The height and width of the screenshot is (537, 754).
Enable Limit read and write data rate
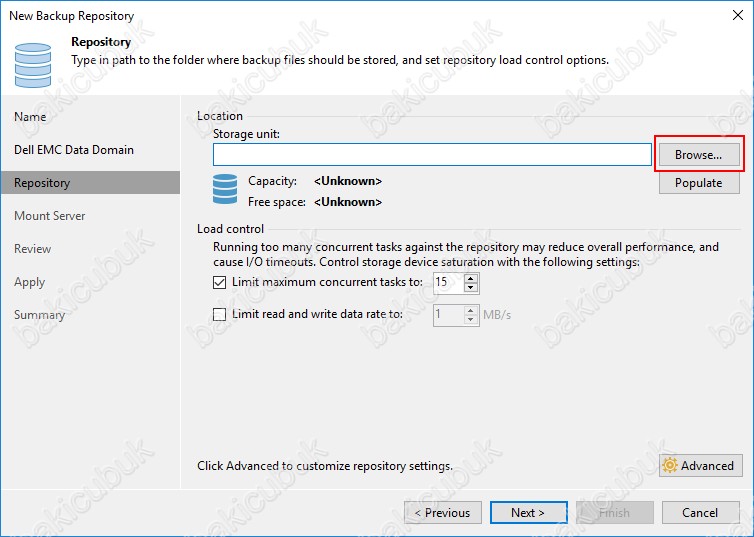[219, 314]
